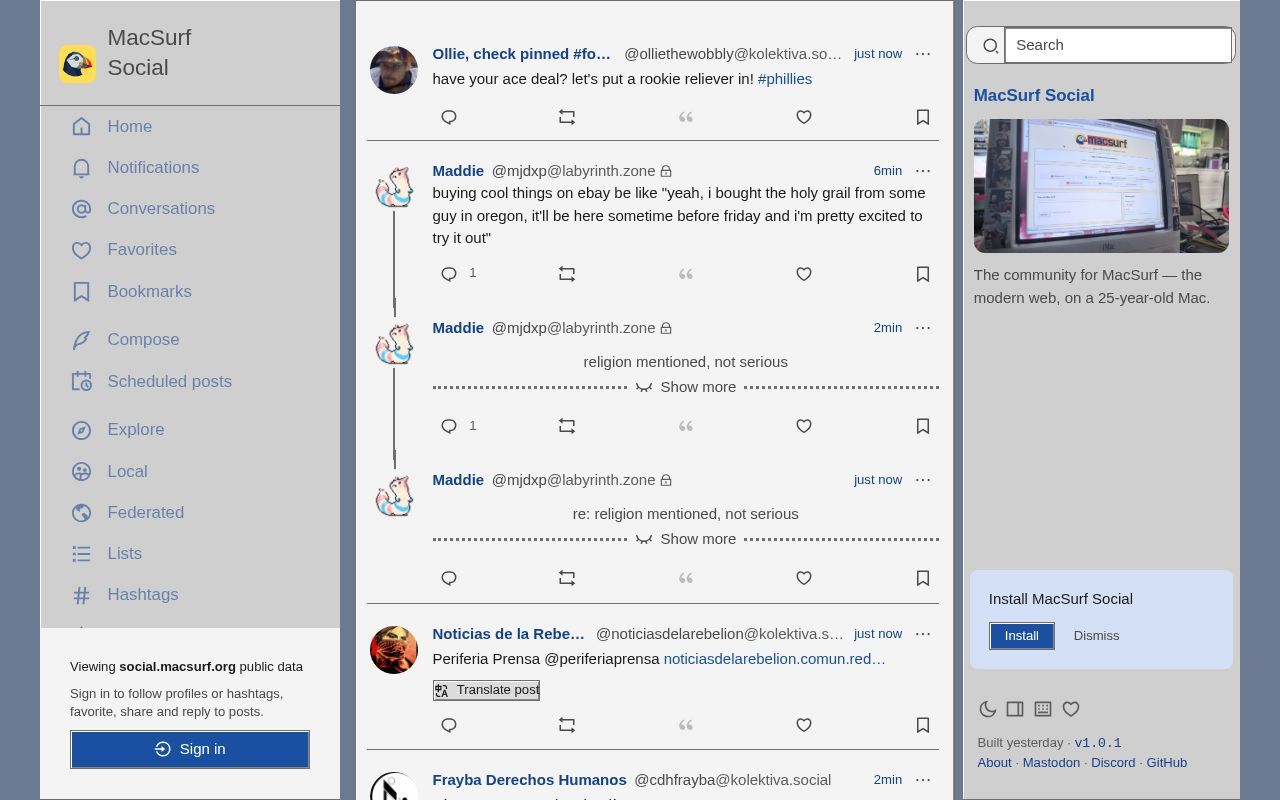Favorite Noticias de la Rebelion post

click(804, 725)
